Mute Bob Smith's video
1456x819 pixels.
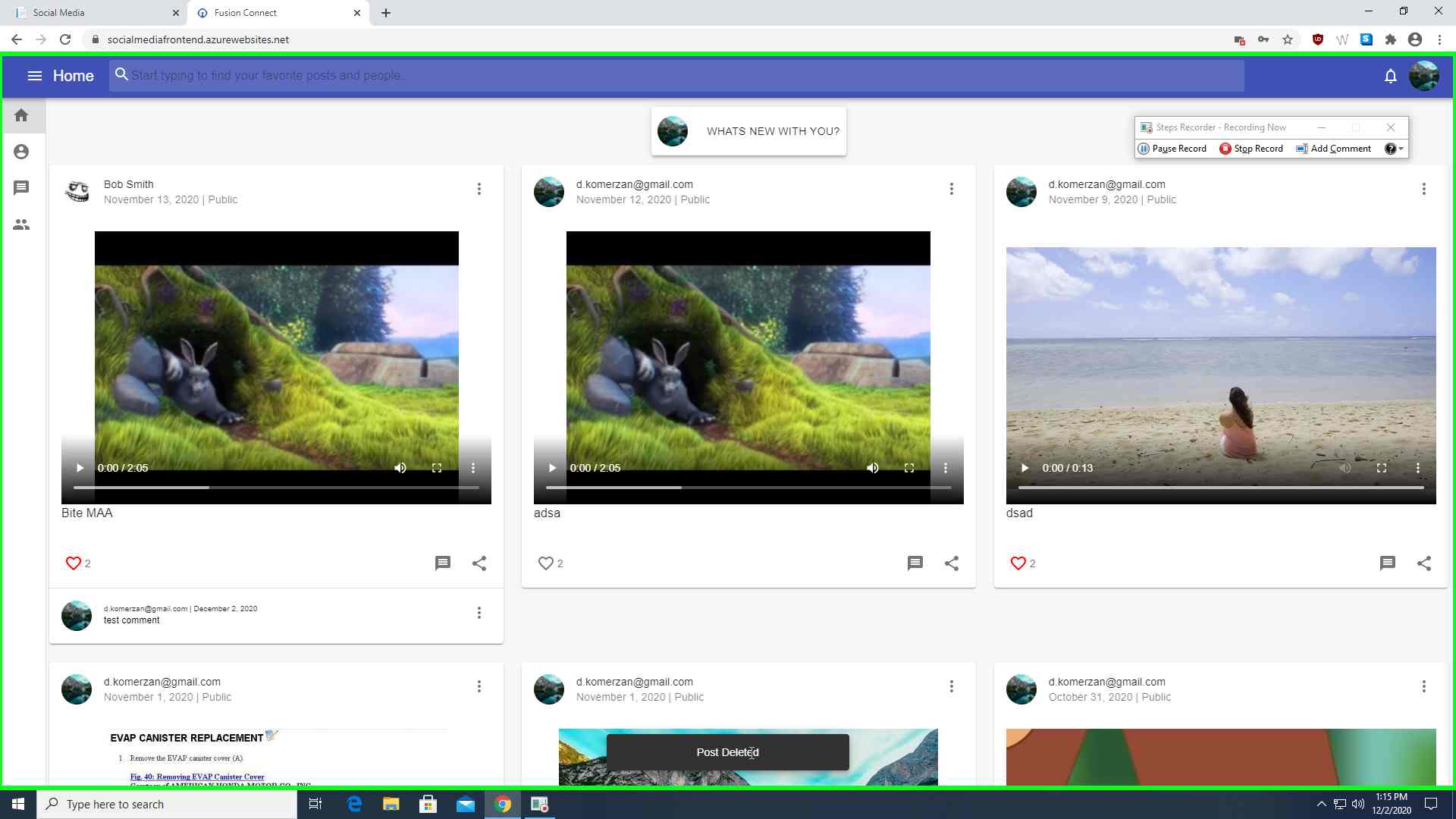[400, 468]
